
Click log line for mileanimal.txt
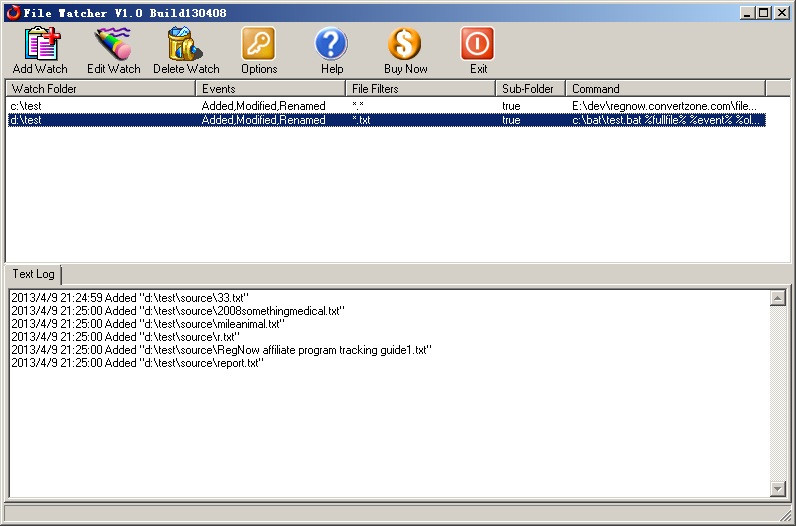click(x=148, y=324)
